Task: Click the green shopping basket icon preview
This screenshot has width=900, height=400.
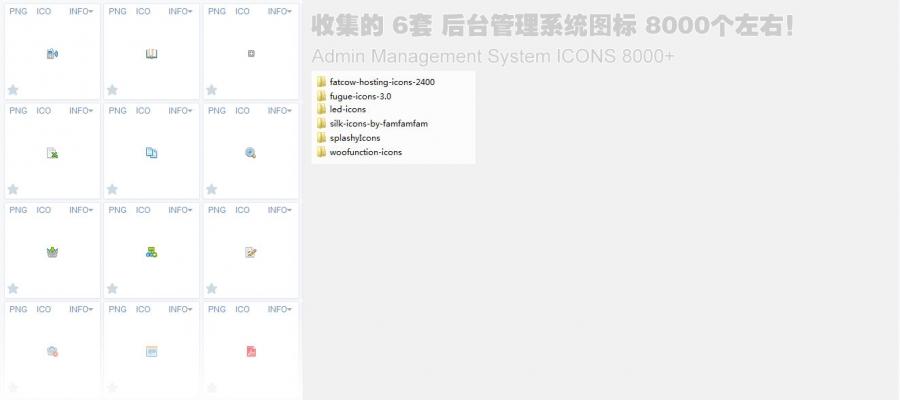Action: click(x=52, y=252)
